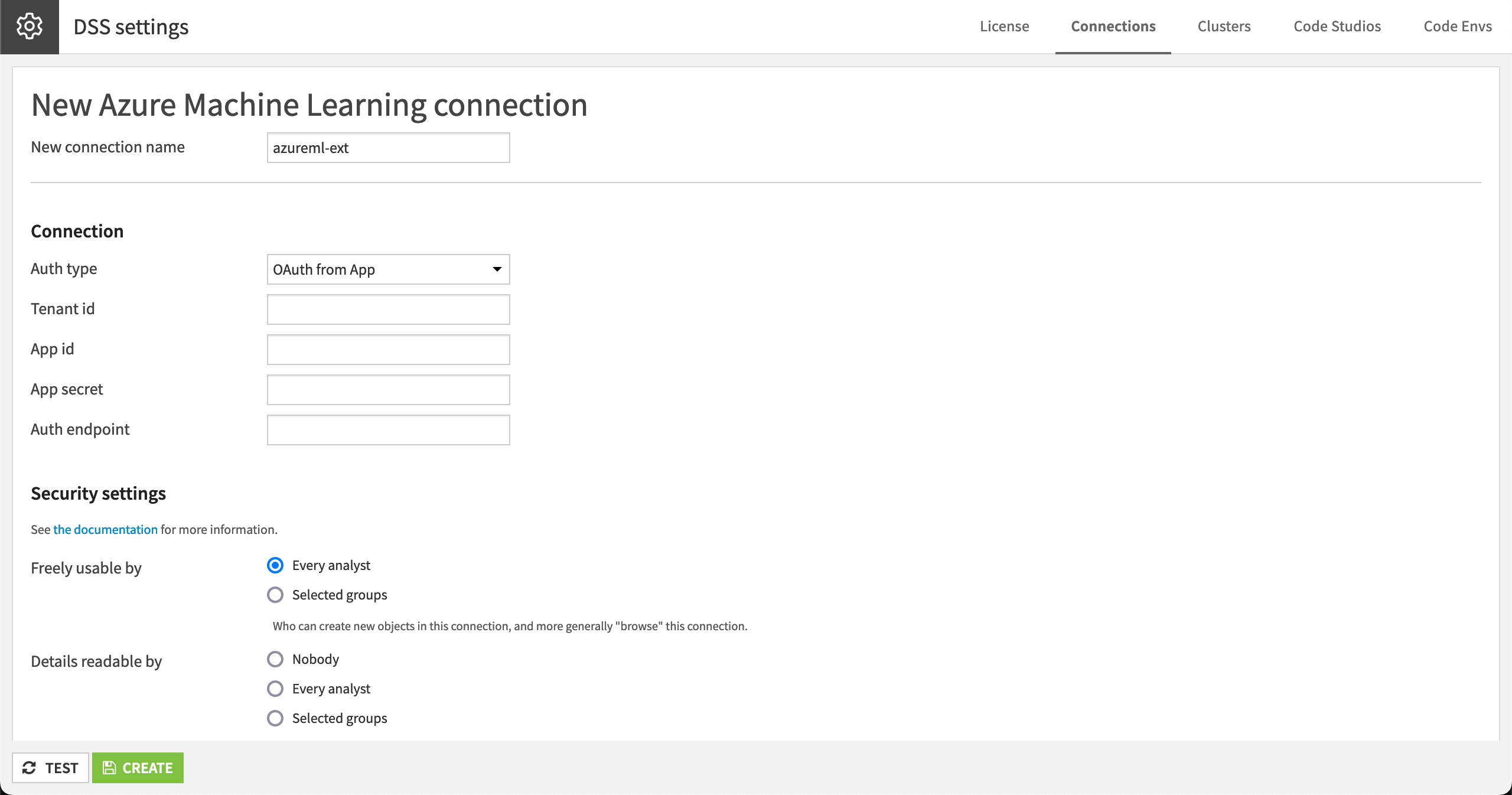
Task: Select 'Every analyst' under Freely usable by
Action: (275, 566)
